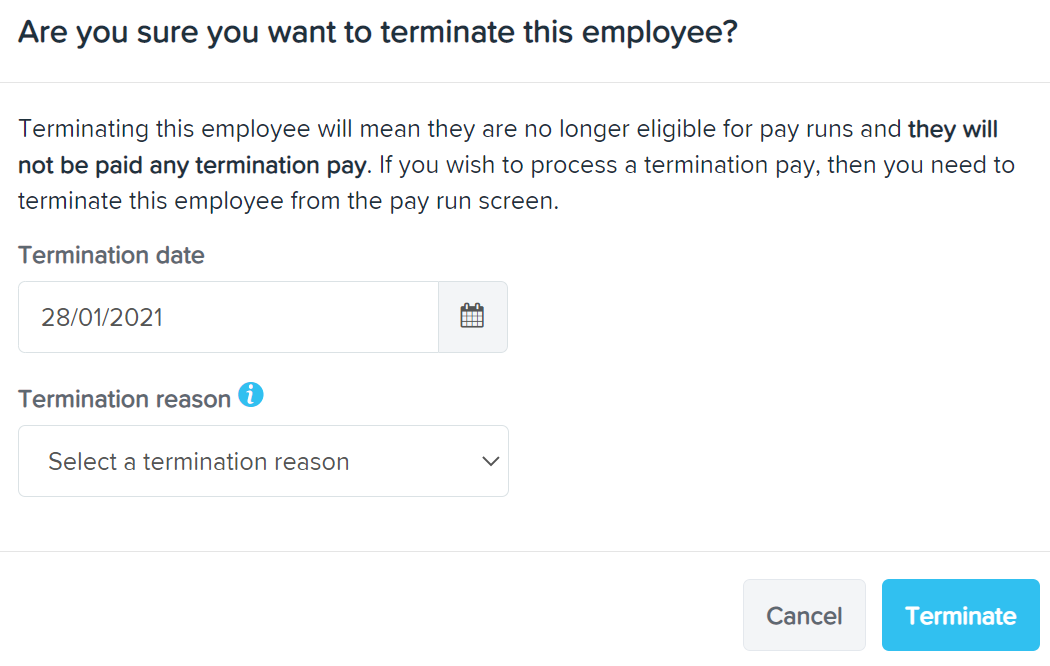Click the dialog heading about terminating employee

(x=378, y=32)
